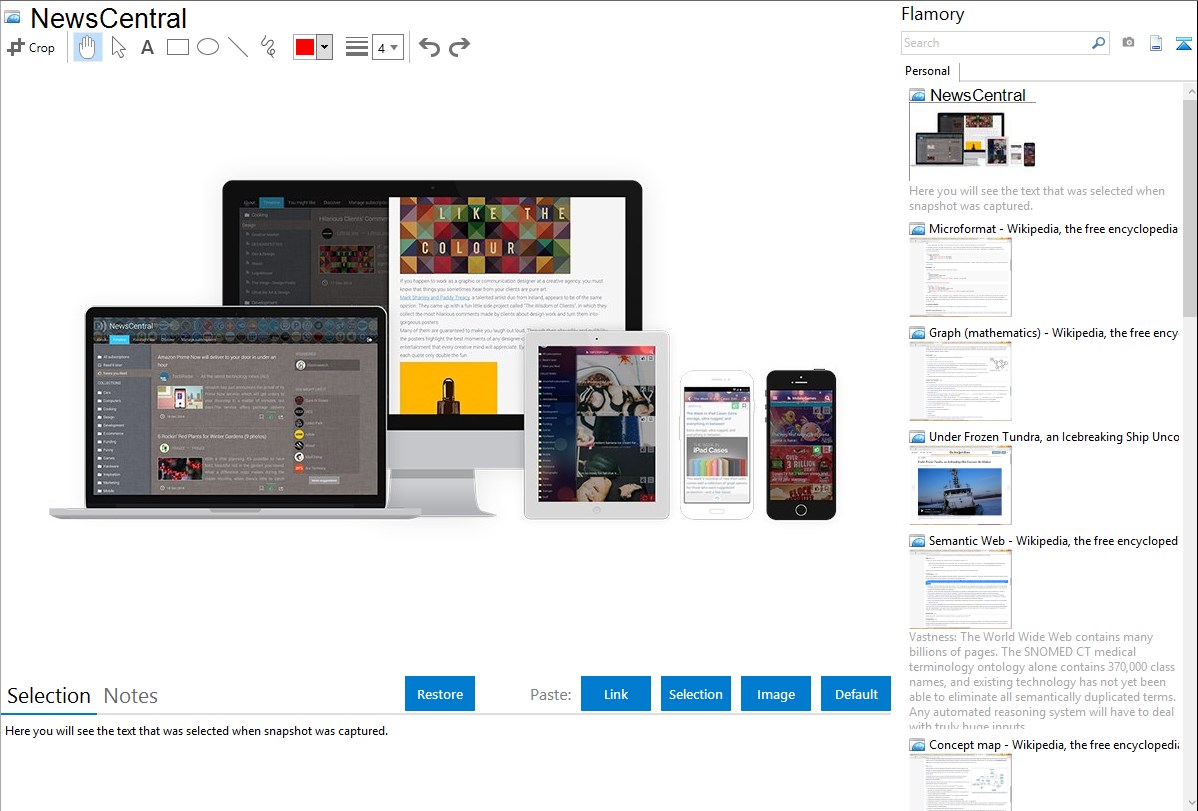Select the Graph (mathematics) thumbnail
Image resolution: width=1198 pixels, height=811 pixels.
[960, 381]
